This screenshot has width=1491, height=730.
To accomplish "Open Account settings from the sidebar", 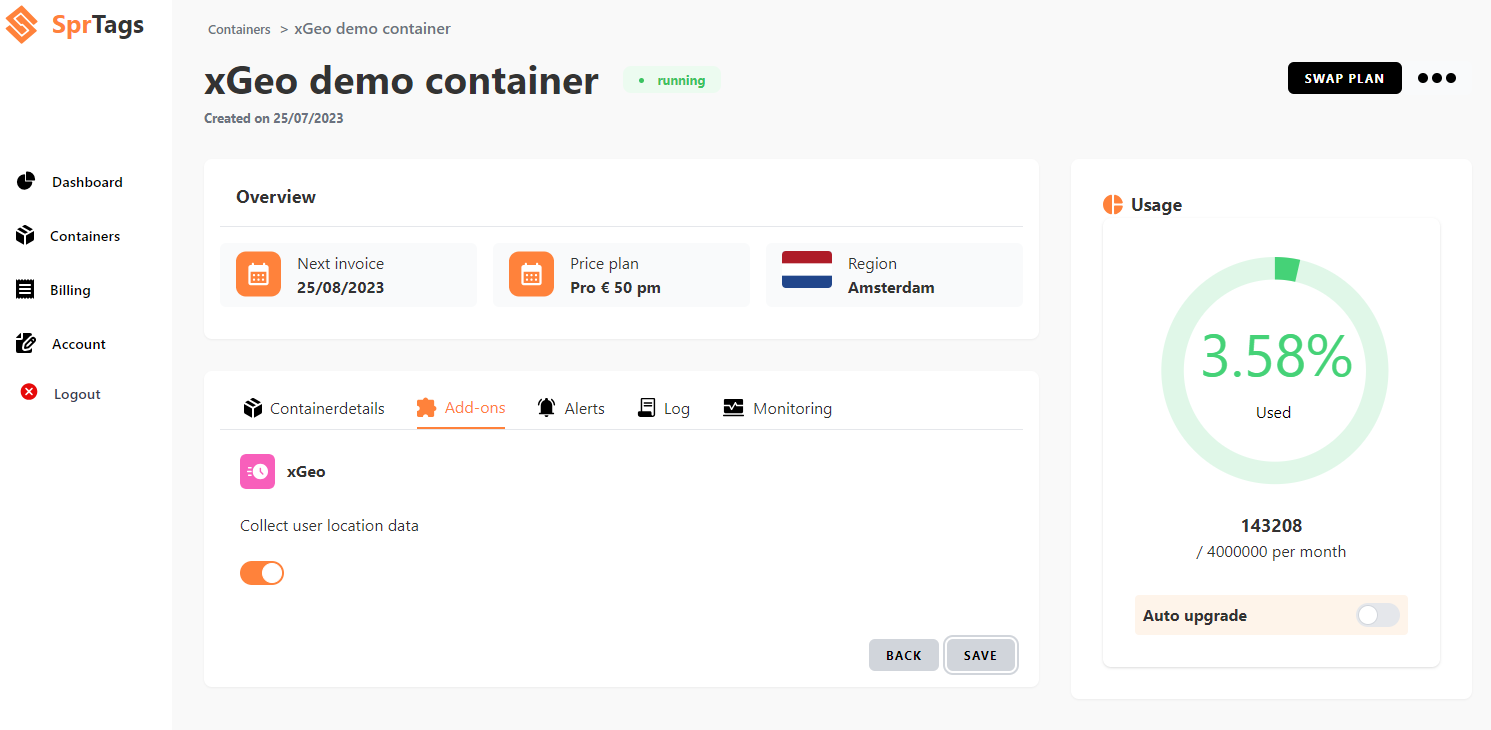I will tap(25, 343).
